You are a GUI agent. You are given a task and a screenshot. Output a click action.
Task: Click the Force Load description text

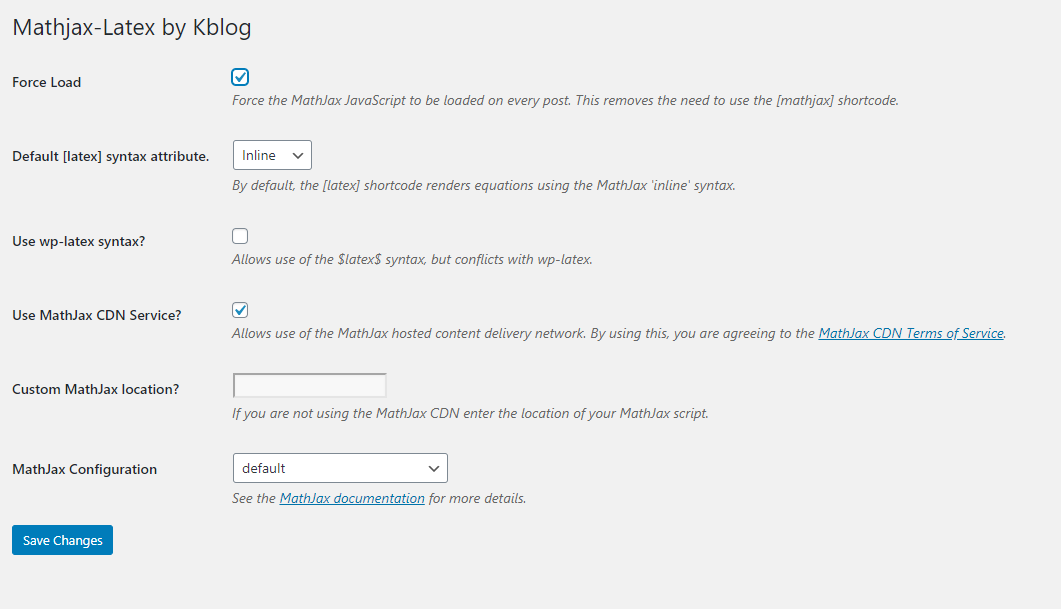[565, 100]
